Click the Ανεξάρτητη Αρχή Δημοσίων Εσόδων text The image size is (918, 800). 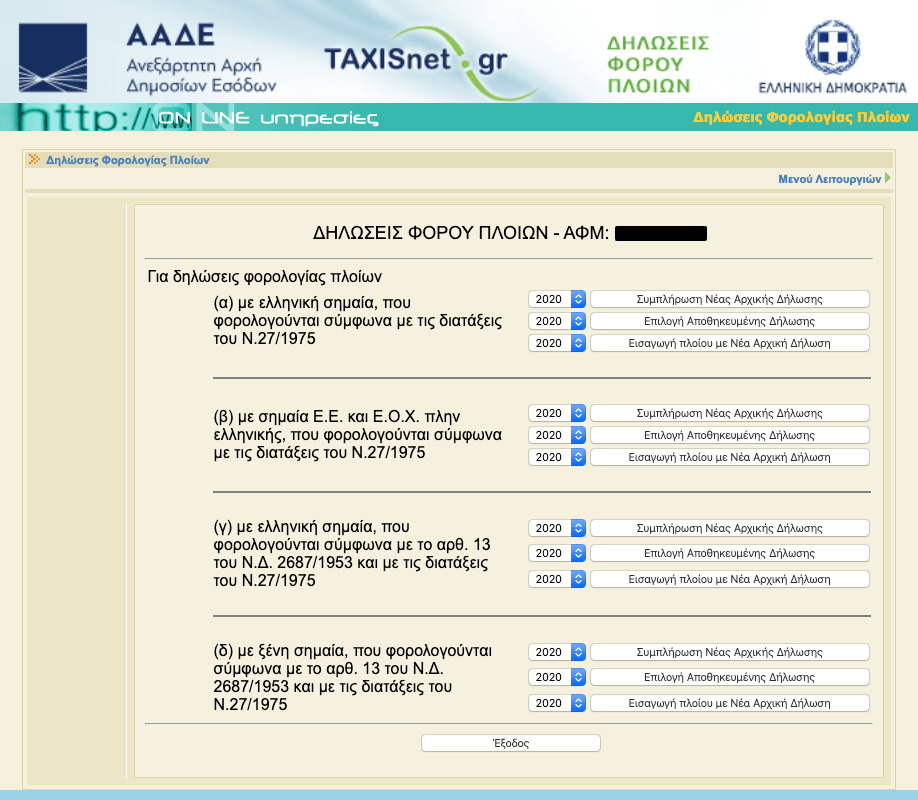point(201,76)
